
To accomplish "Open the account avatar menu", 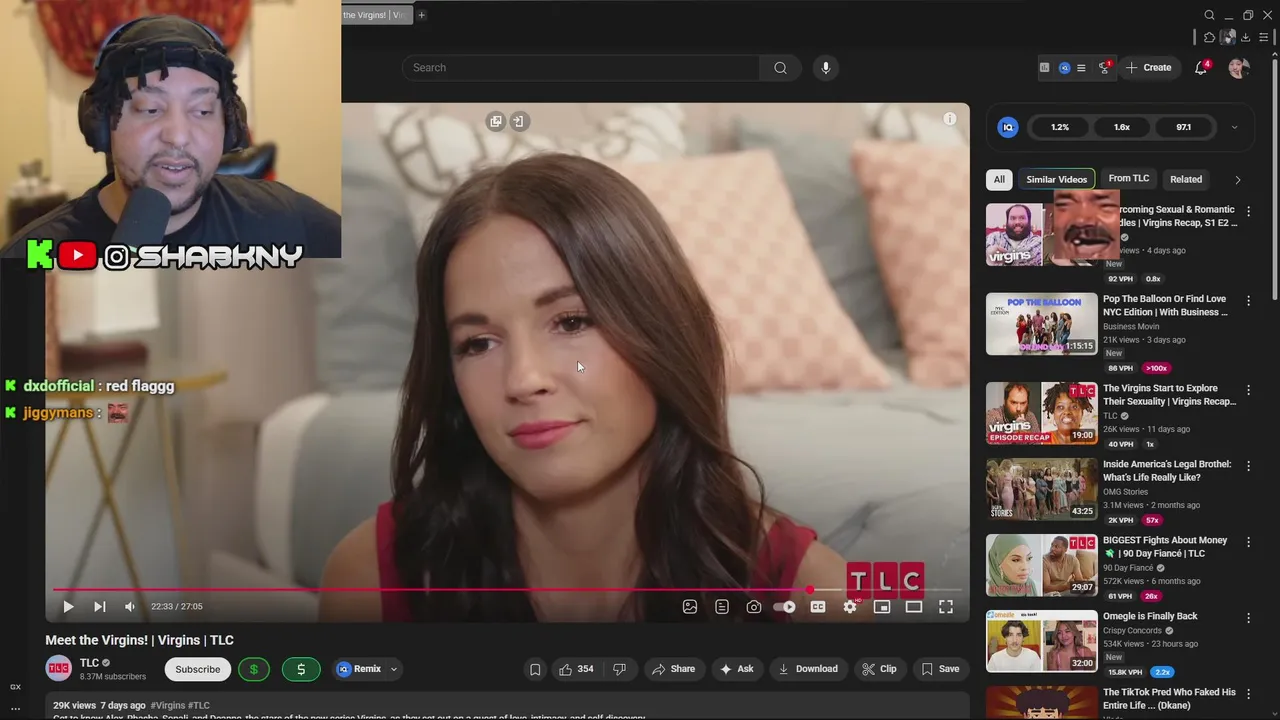I will pyautogui.click(x=1239, y=68).
